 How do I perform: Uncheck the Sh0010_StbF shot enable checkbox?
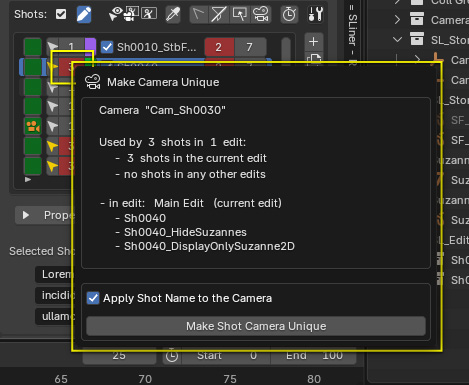(x=107, y=47)
